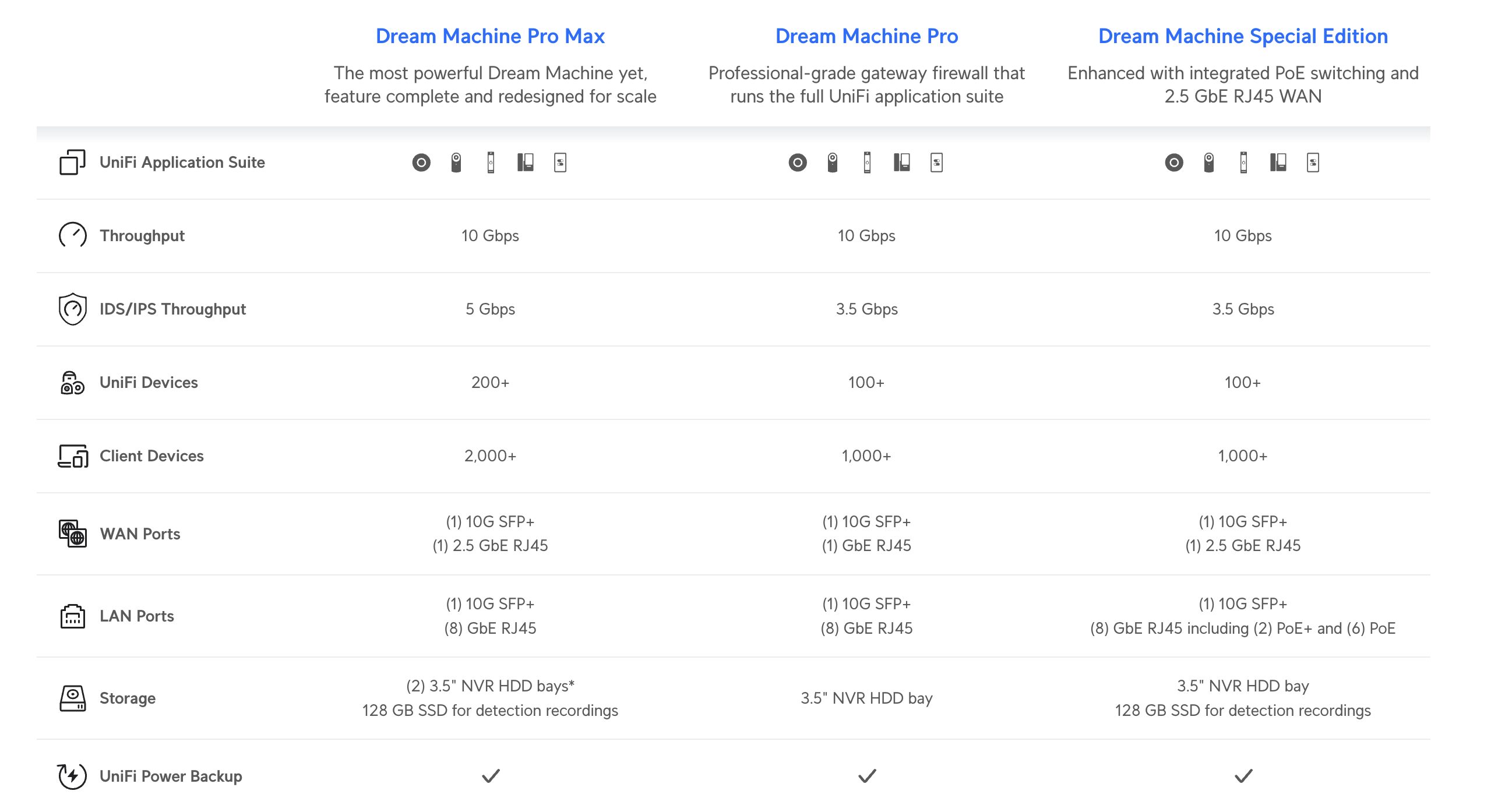Click Dream Machine Pro's 100+ devices value
This screenshot has width=1498, height=812.
click(866, 383)
